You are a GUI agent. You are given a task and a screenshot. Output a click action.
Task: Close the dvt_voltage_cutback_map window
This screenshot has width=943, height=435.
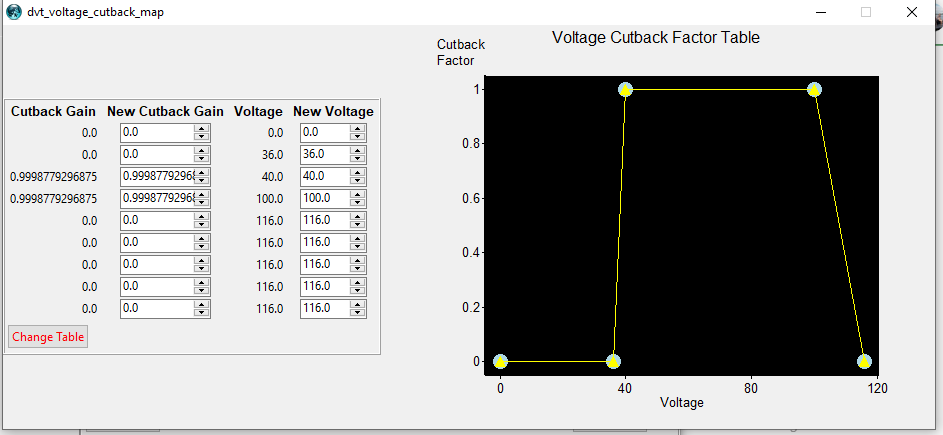[912, 12]
